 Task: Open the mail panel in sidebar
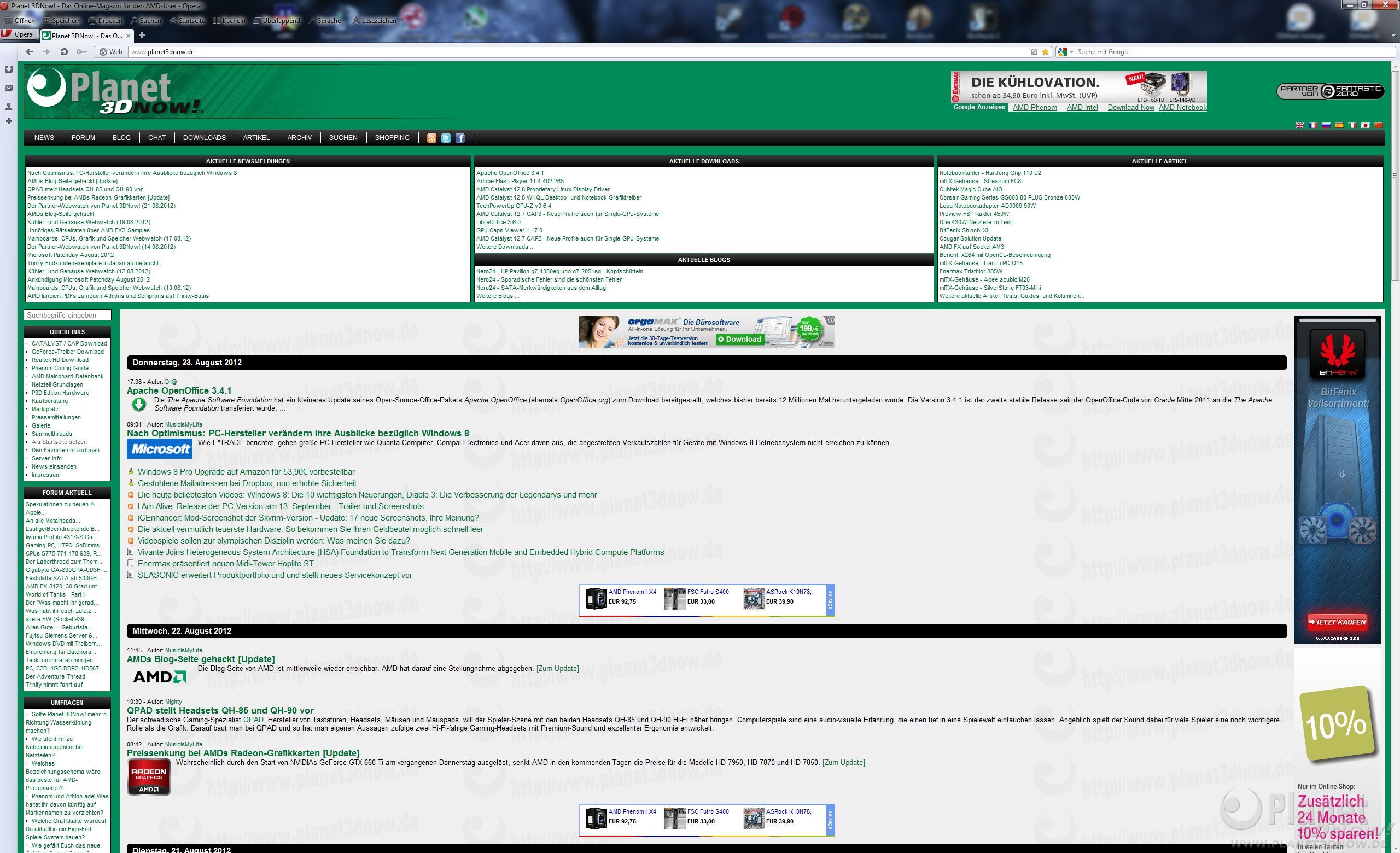pos(9,87)
